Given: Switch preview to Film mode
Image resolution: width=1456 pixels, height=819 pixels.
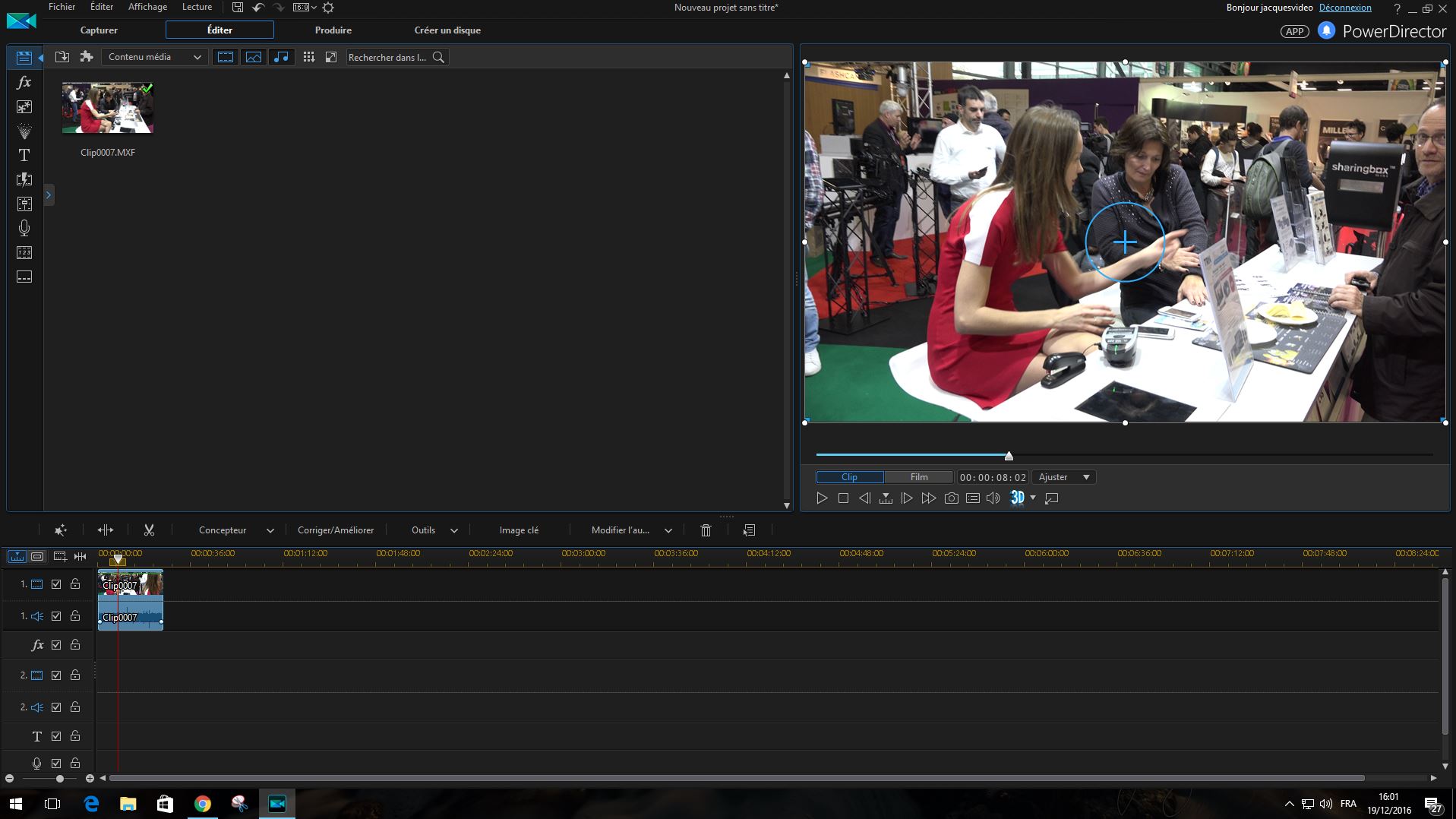Looking at the screenshot, I should coord(919,477).
